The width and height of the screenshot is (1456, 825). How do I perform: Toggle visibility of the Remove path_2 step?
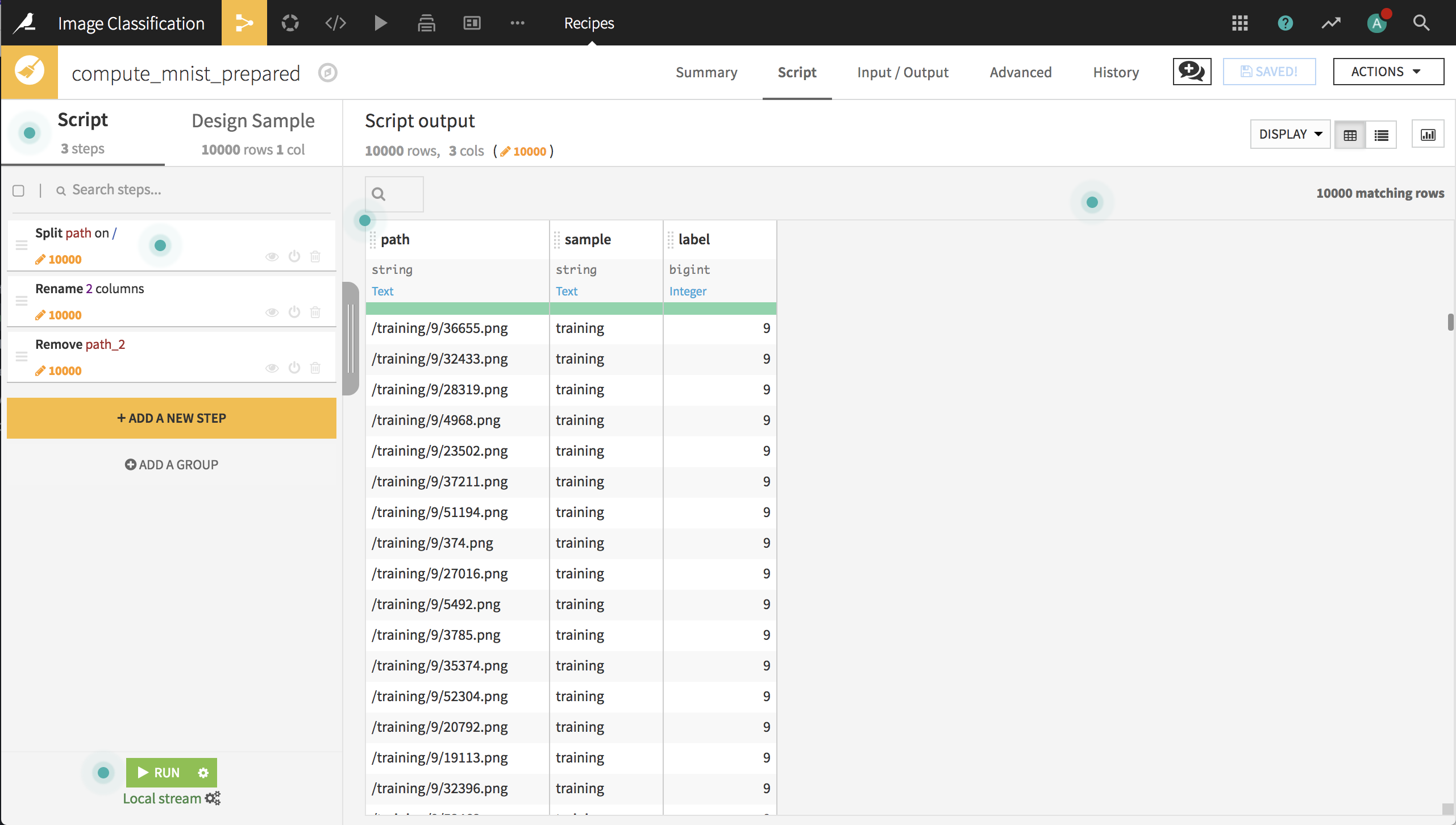tap(273, 367)
